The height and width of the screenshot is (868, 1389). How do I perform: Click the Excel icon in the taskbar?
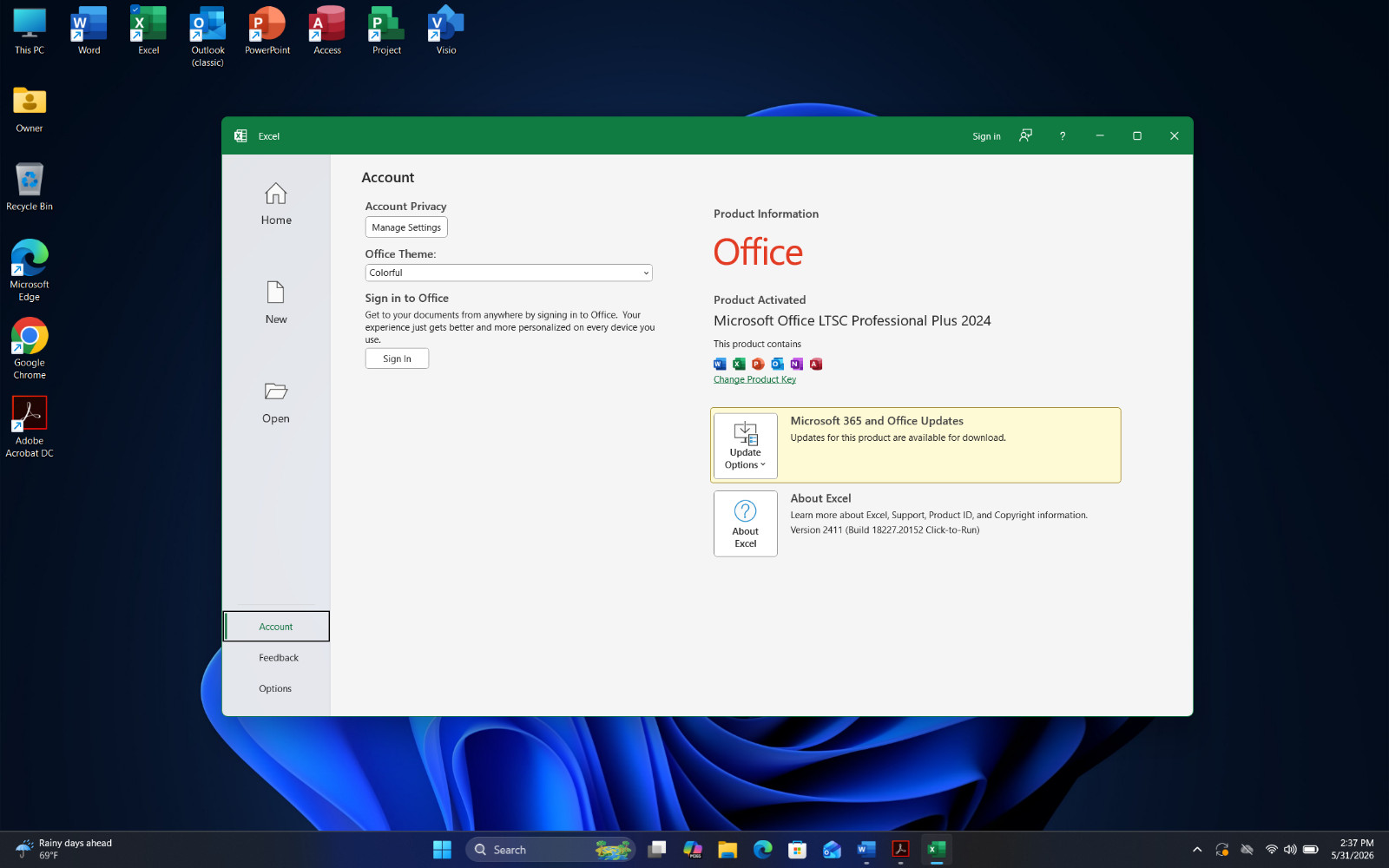pyautogui.click(x=936, y=850)
